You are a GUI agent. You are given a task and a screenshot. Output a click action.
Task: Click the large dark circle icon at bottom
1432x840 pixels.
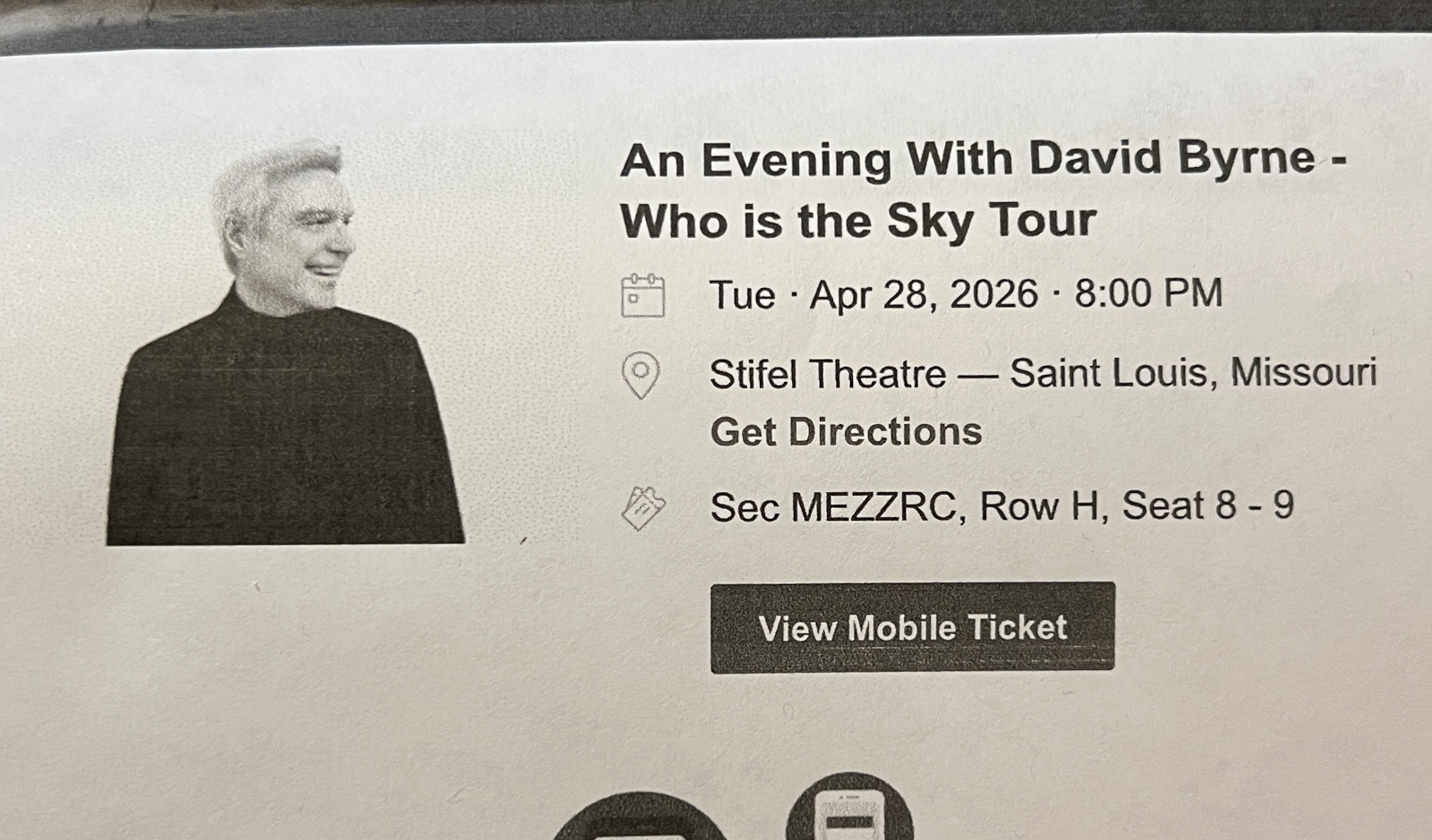641,816
